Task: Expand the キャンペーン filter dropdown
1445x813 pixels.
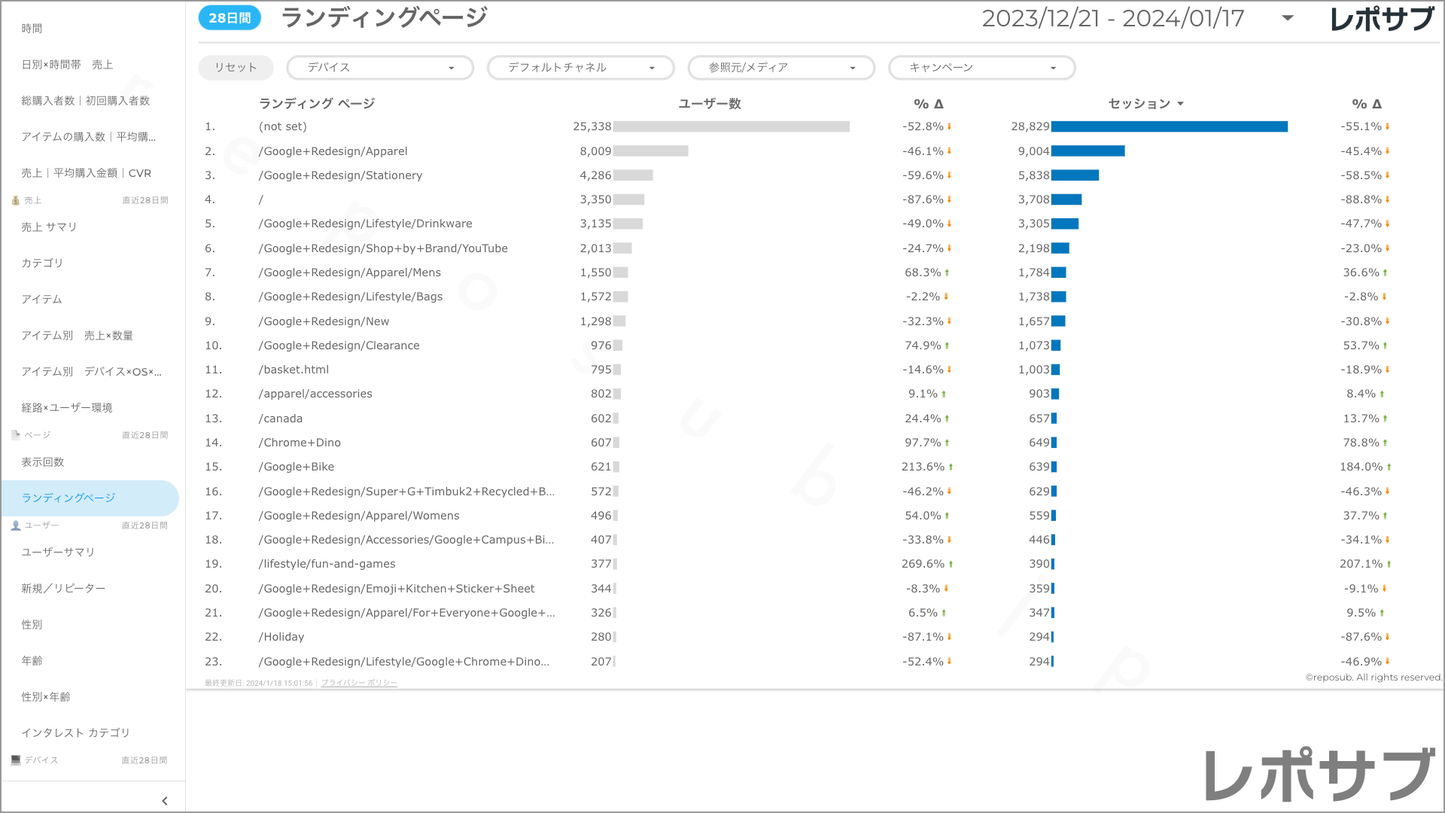Action: pyautogui.click(x=981, y=67)
